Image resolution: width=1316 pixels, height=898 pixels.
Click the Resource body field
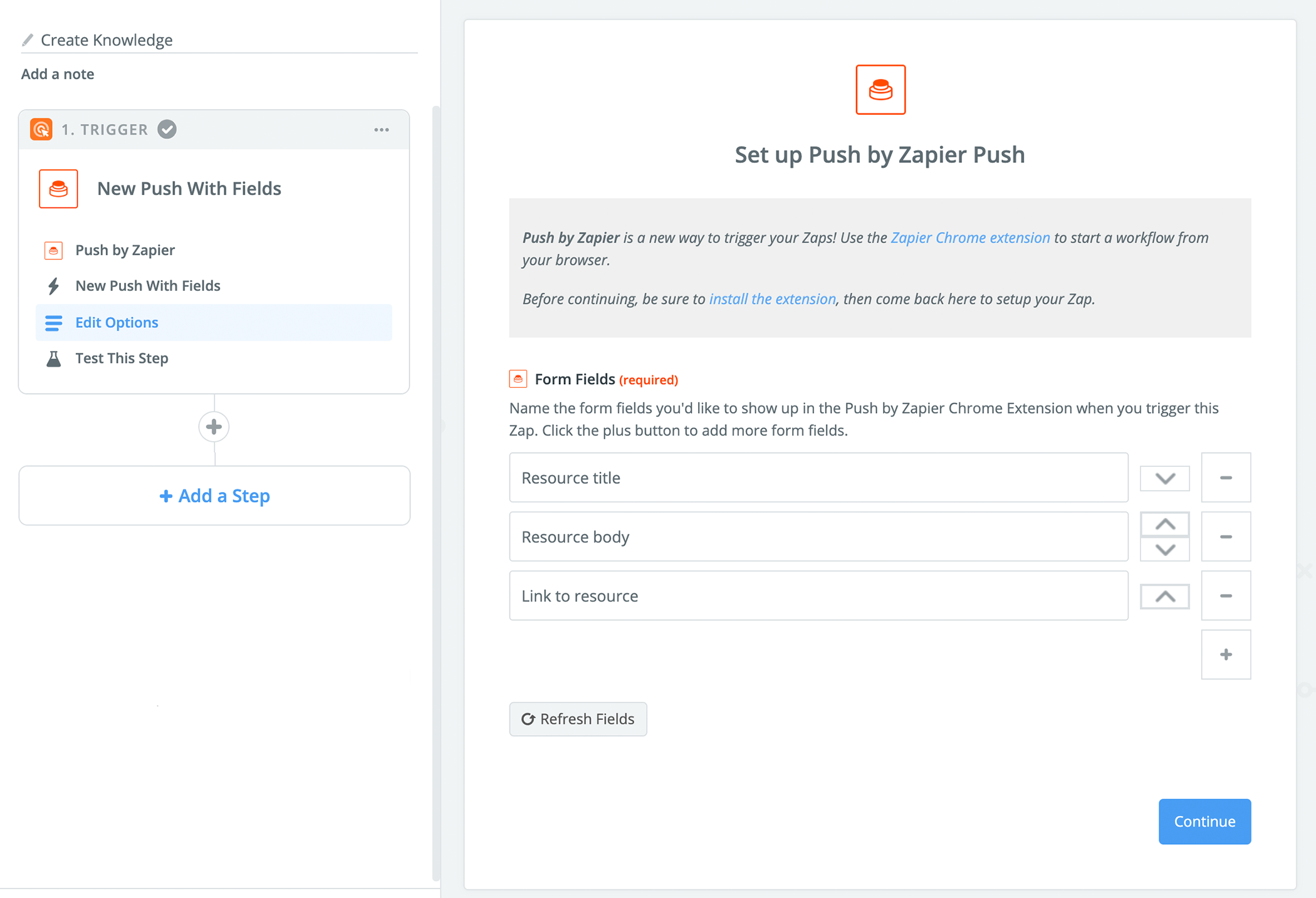(818, 536)
